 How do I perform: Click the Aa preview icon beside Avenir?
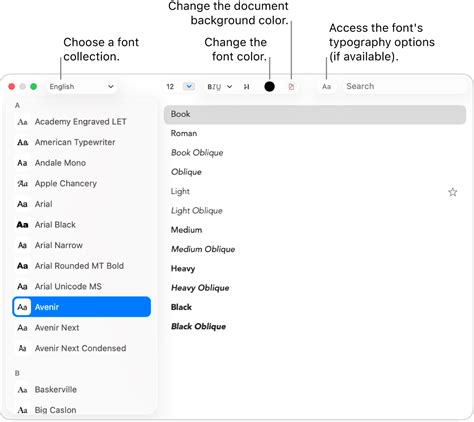[x=22, y=307]
